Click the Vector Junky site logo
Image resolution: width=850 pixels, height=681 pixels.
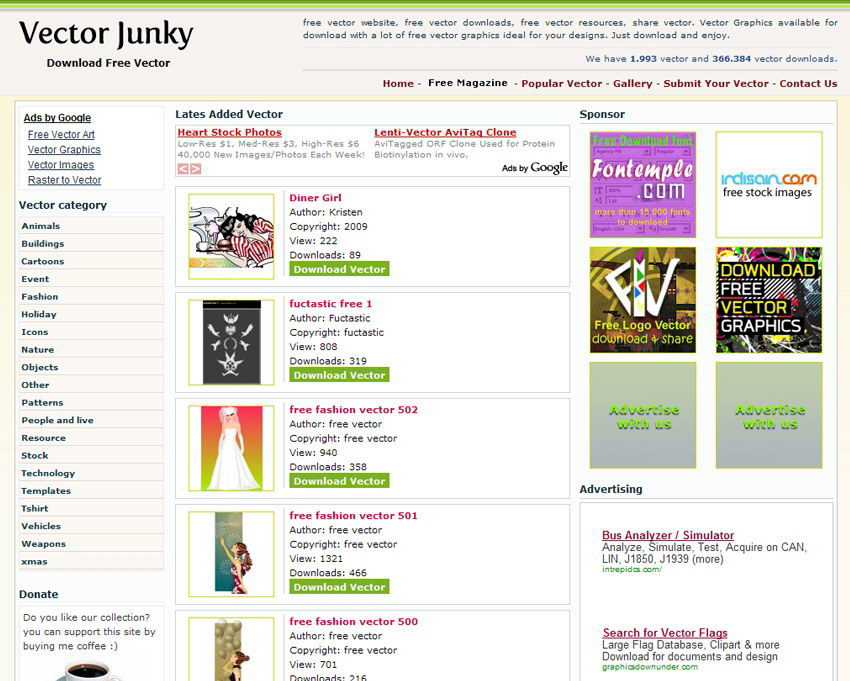click(106, 34)
